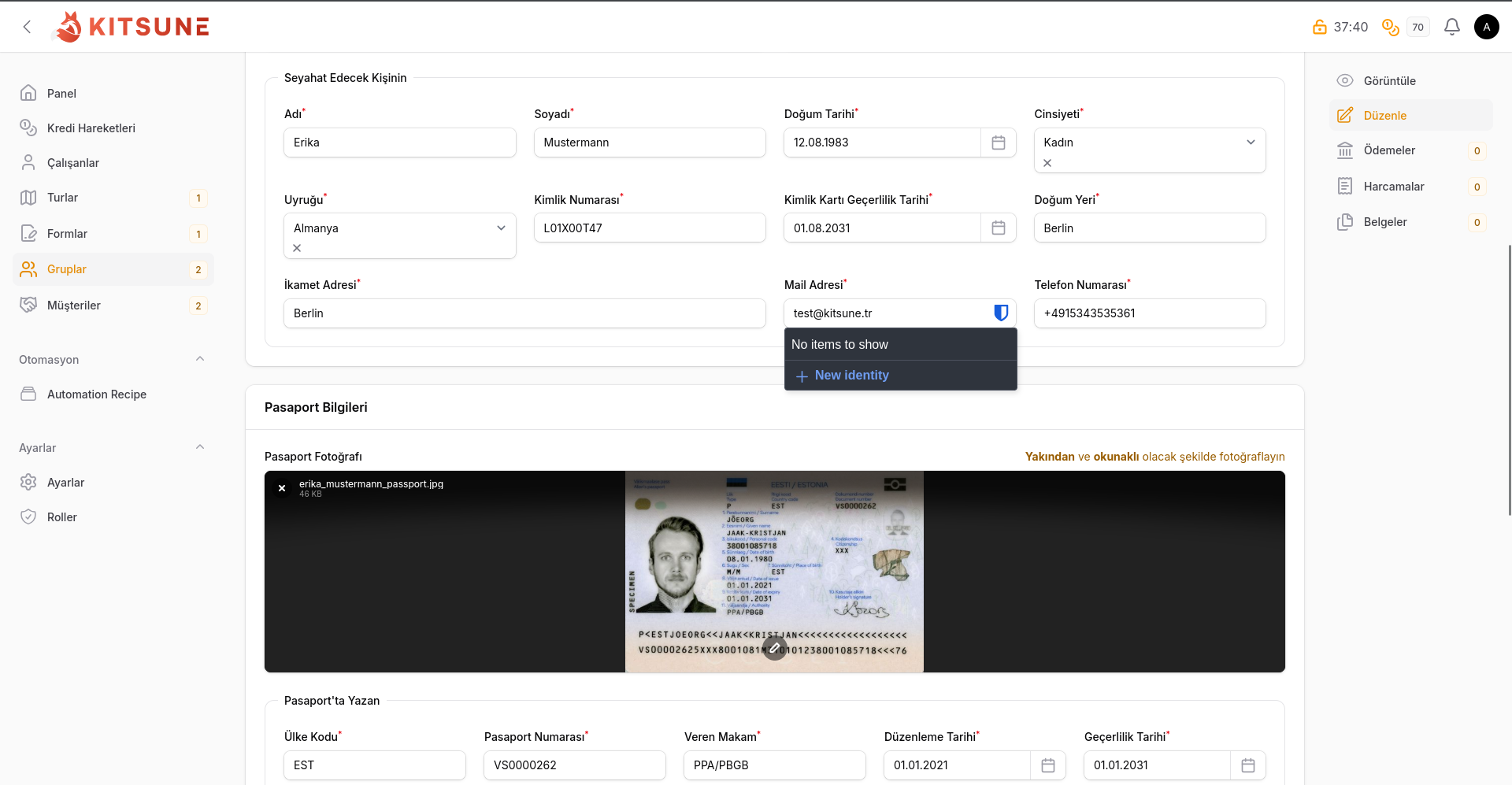Click the Adı input field

400,143
